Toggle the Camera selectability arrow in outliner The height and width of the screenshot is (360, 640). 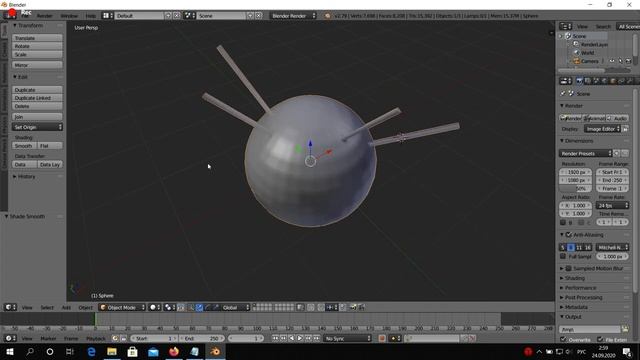[620, 61]
